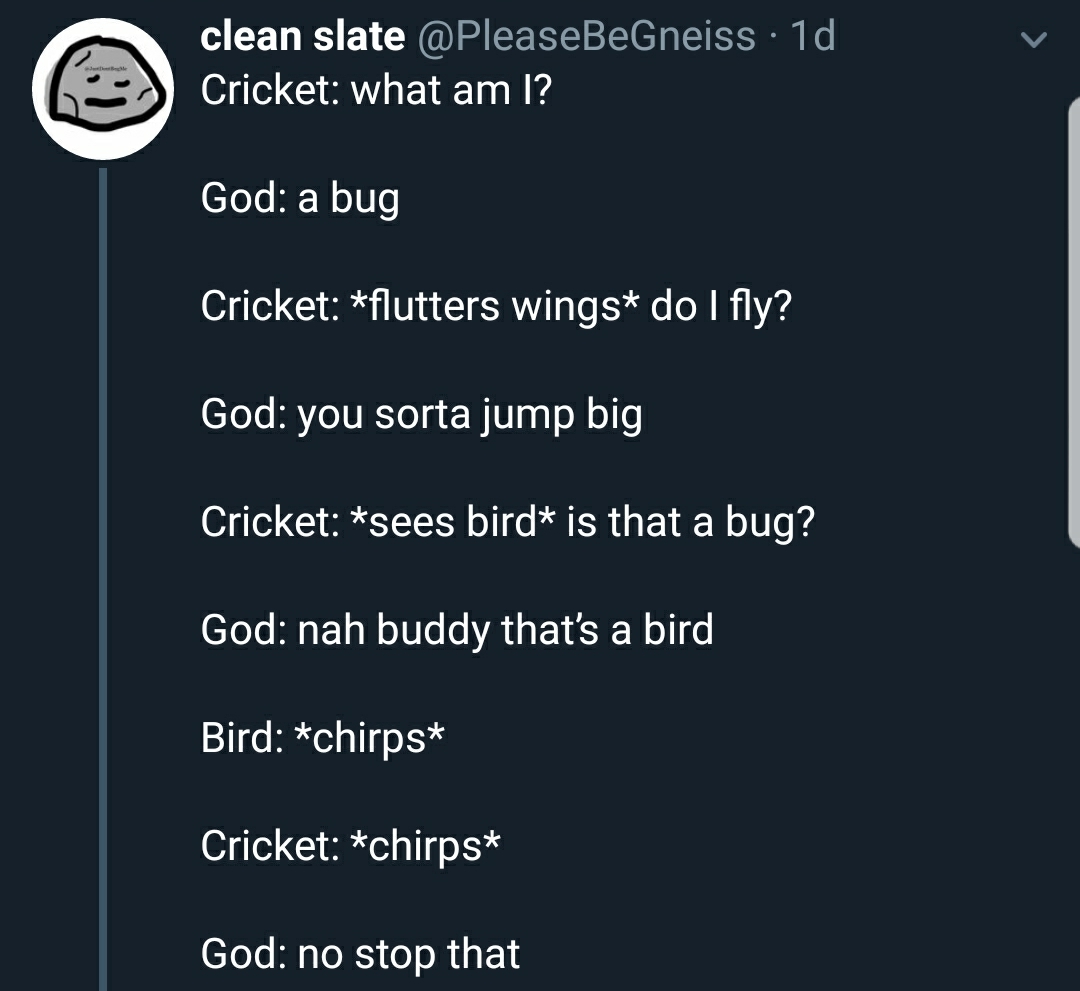
Task: Click the "is that a bug?" text
Action: click(690, 522)
